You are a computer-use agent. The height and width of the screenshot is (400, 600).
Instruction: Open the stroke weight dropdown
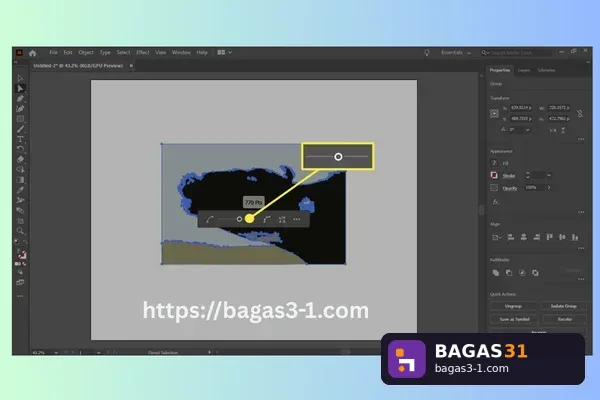pyautogui.click(x=549, y=175)
